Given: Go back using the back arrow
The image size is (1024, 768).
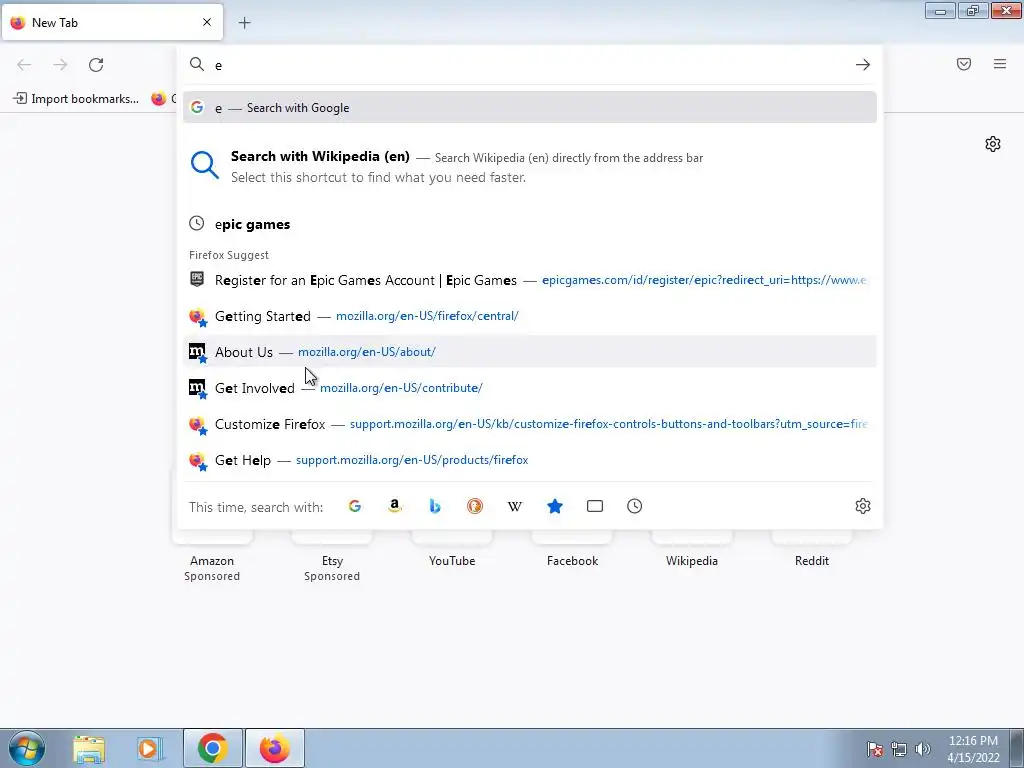Looking at the screenshot, I should [x=24, y=65].
